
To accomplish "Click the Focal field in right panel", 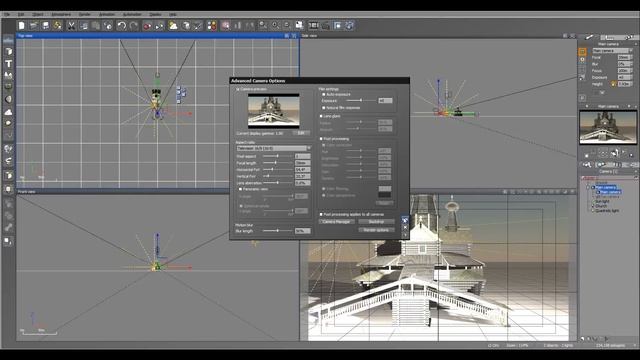I will pyautogui.click(x=624, y=58).
